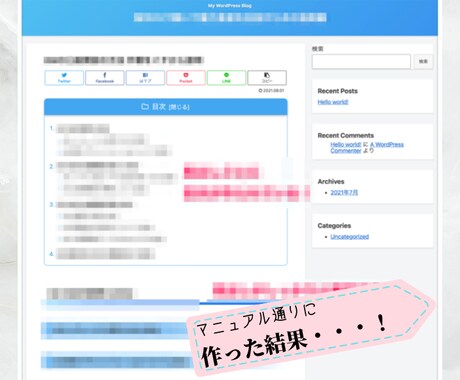Screen dimensions: 460x380
Task: Click the Recent Comments widget heading
Action: point(346,135)
